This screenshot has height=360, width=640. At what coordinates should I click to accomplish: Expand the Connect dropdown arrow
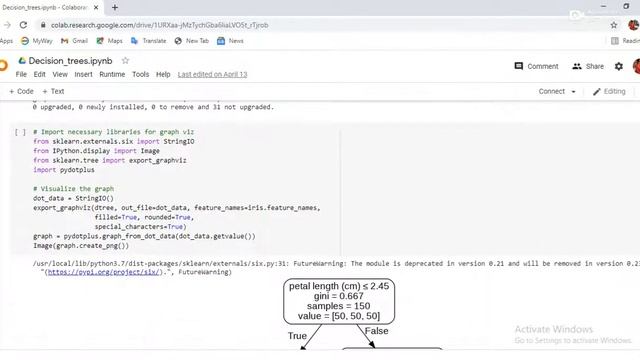click(573, 92)
